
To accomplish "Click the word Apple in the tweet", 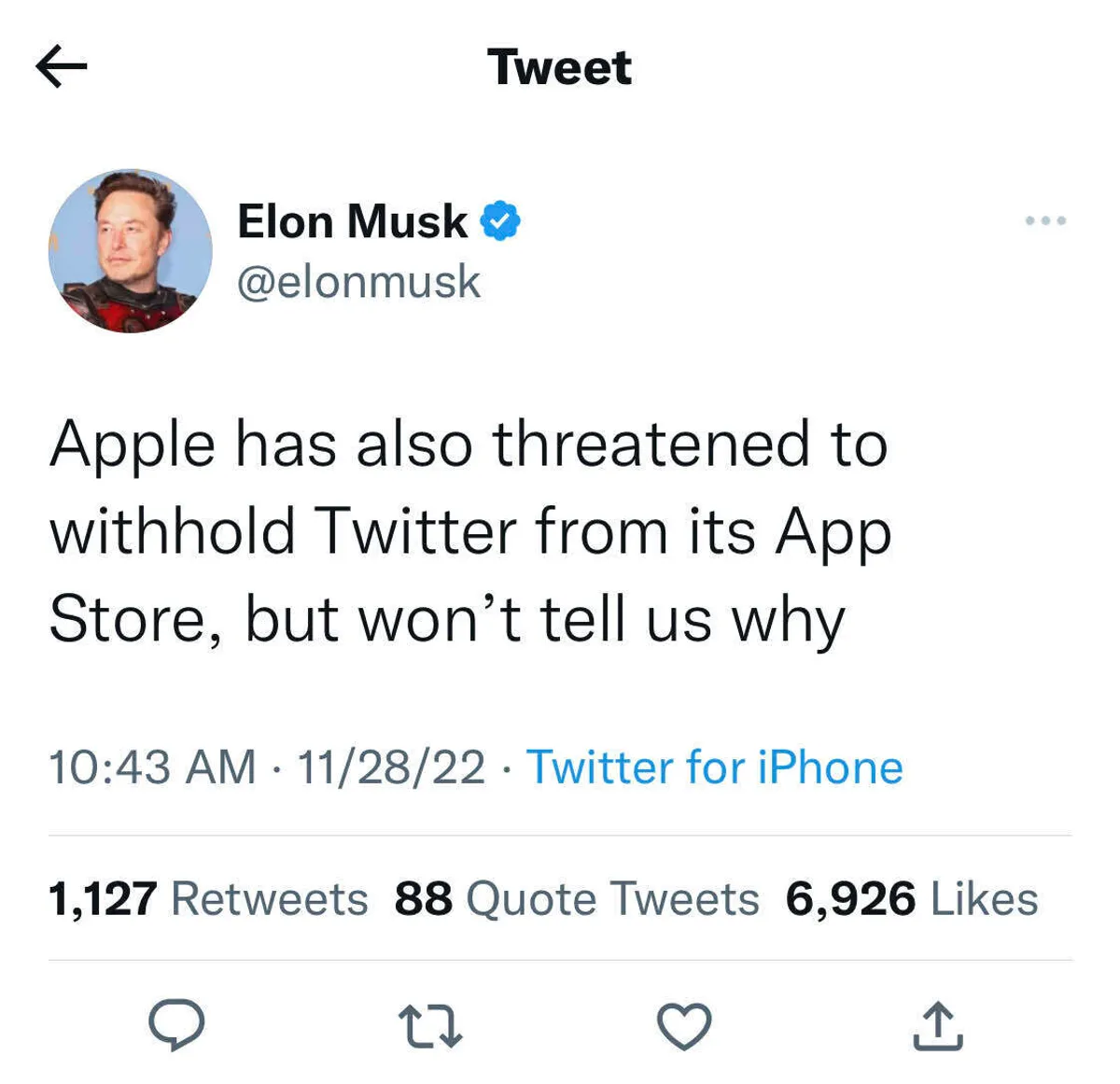I will [x=133, y=445].
